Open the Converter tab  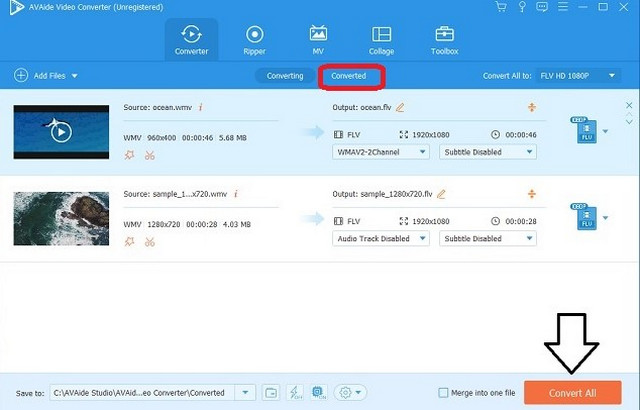(191, 40)
